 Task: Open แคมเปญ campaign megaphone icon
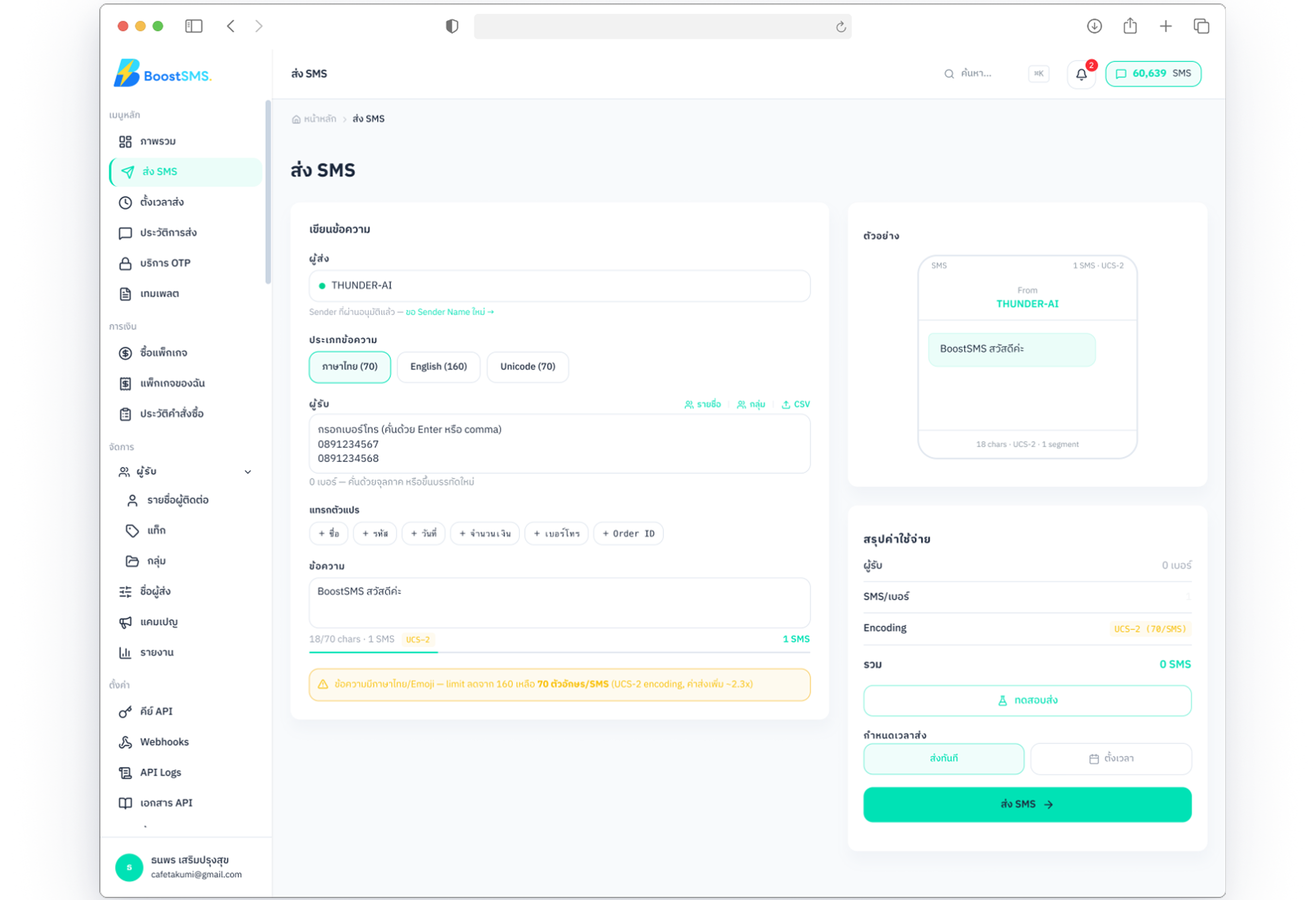tap(126, 622)
